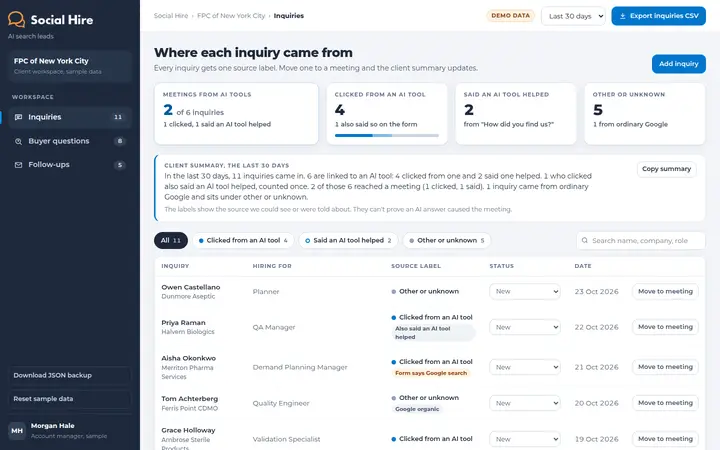The height and width of the screenshot is (450, 720).
Task: Click FPC of New York City breadcrumb
Action: 231,16
